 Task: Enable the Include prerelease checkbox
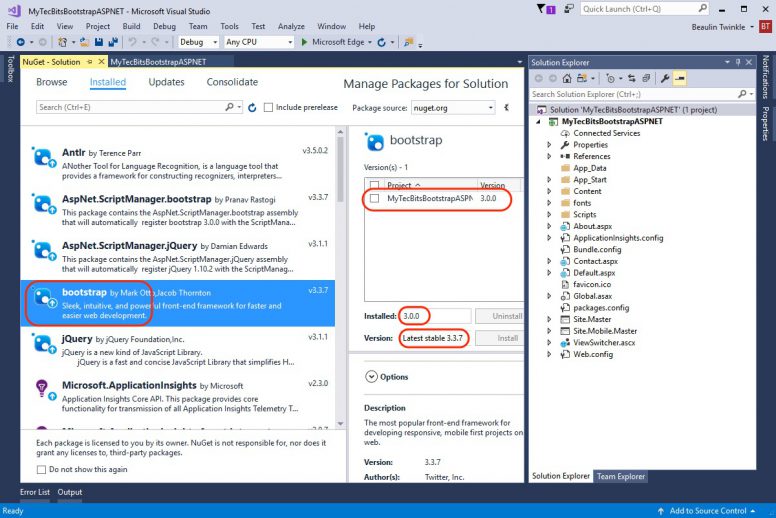tap(268, 107)
